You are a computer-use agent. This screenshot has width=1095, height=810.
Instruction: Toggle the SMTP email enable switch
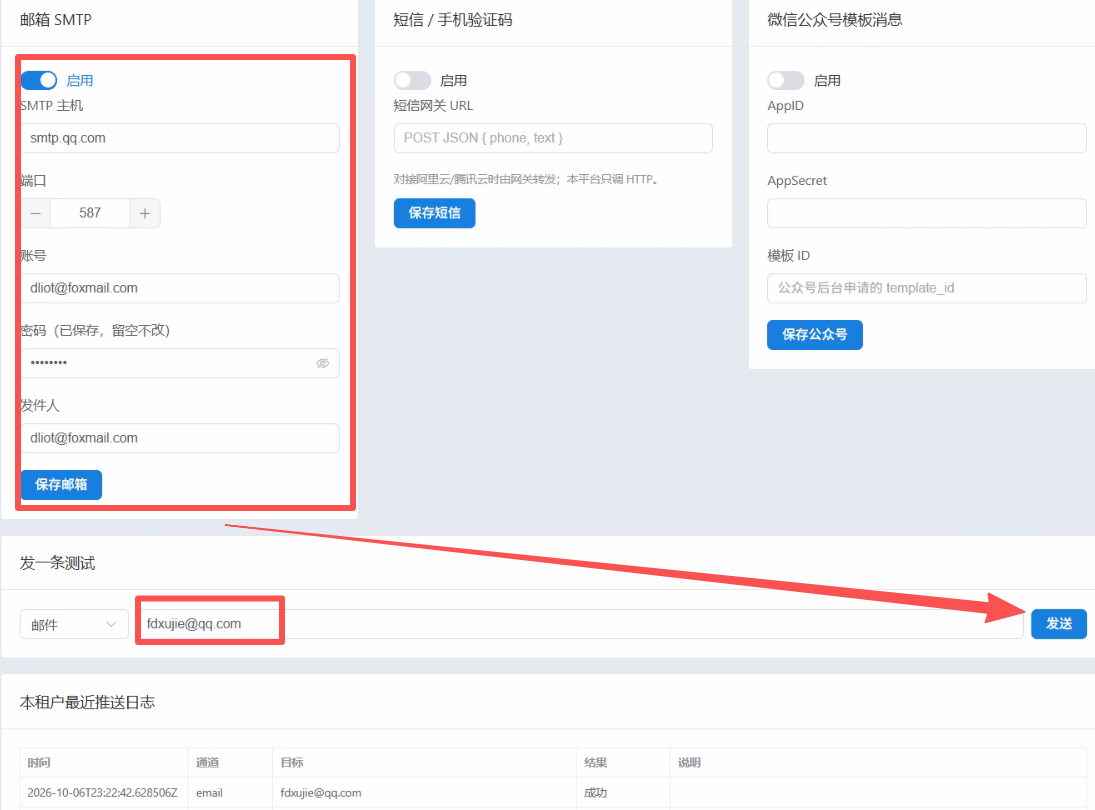[39, 80]
